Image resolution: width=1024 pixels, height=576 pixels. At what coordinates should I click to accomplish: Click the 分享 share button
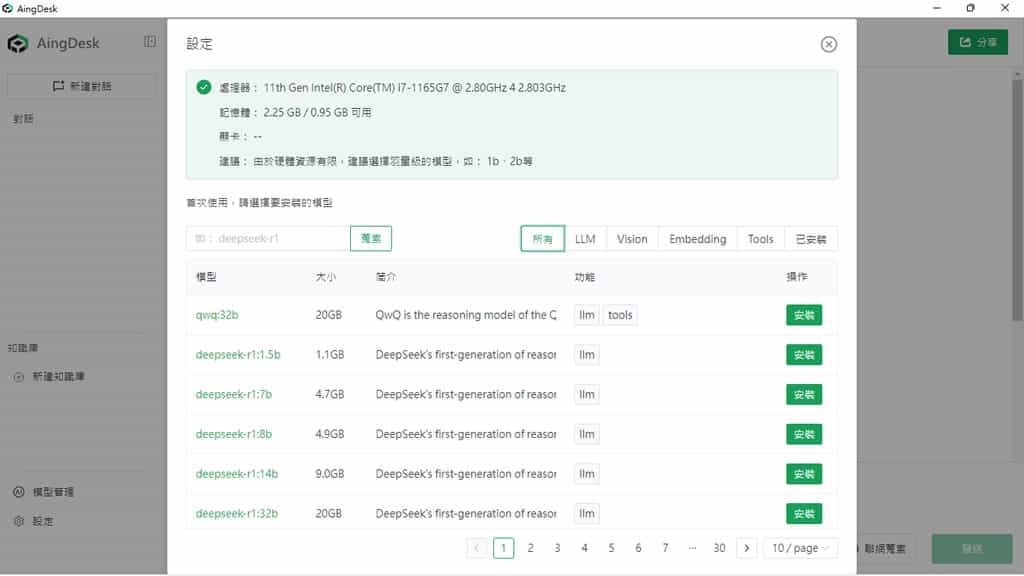[x=977, y=42]
